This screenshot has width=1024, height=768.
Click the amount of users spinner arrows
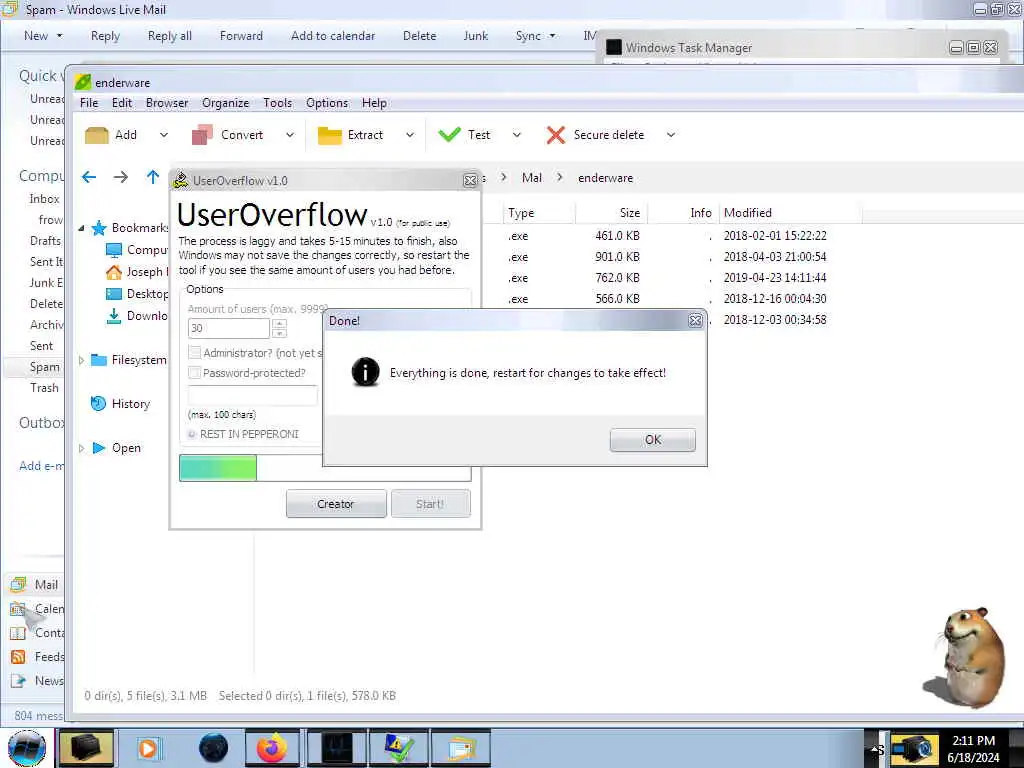(x=280, y=328)
